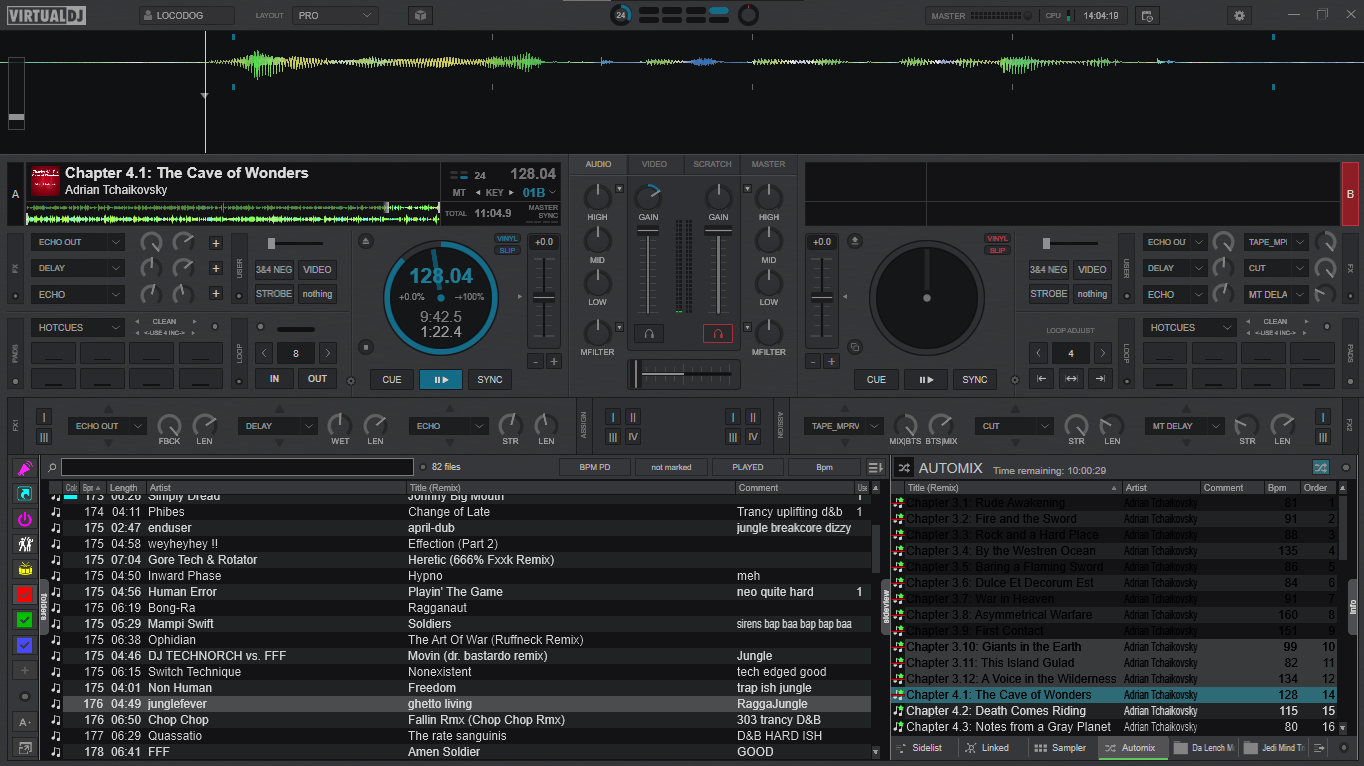The height and width of the screenshot is (766, 1364).
Task: Switch to the VIDEO mixer tab
Action: pyautogui.click(x=654, y=164)
